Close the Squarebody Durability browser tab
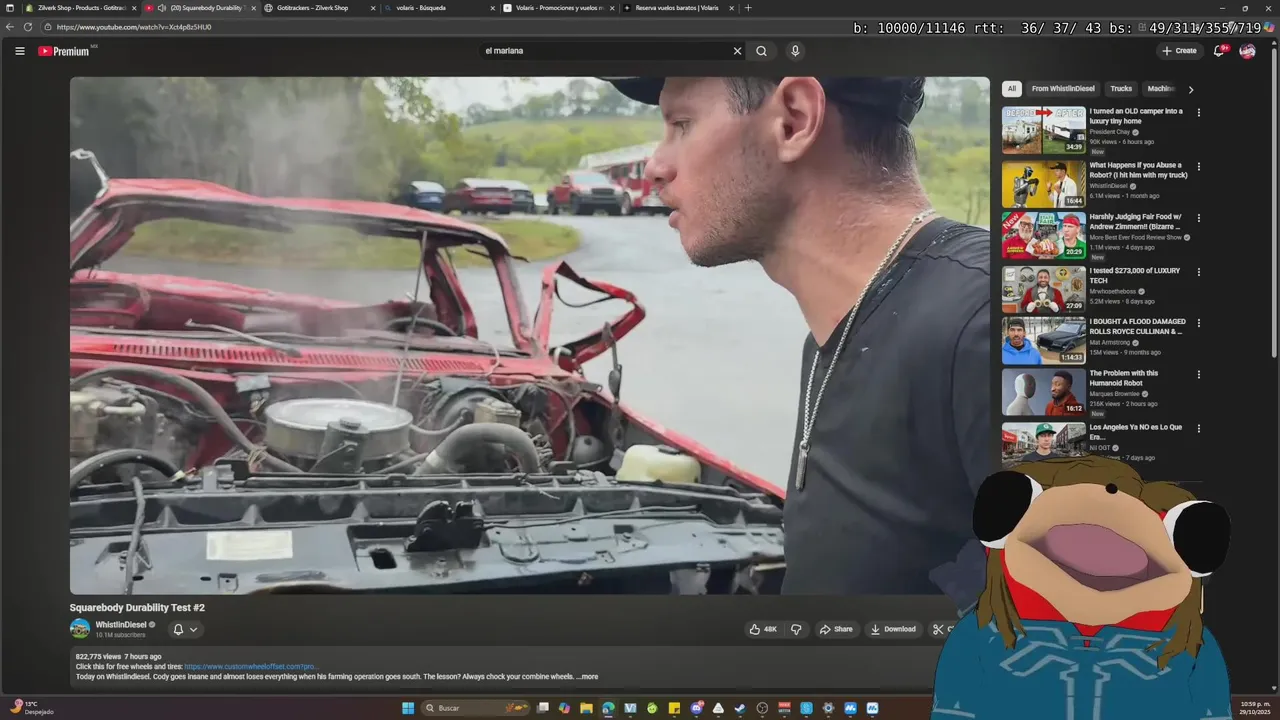The width and height of the screenshot is (1280, 720). (253, 8)
